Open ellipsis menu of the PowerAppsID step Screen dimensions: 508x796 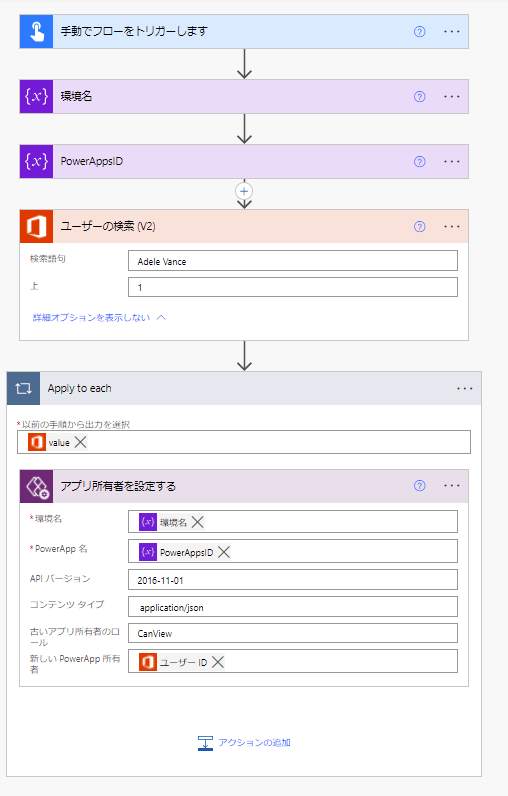tap(452, 161)
